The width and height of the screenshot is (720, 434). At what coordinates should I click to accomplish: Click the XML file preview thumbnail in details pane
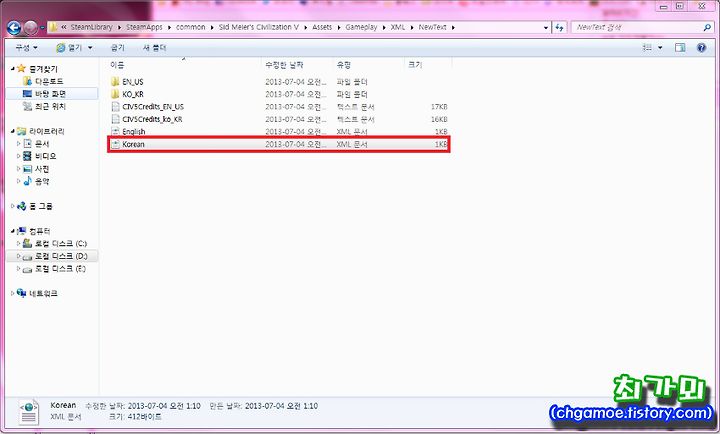click(x=29, y=412)
